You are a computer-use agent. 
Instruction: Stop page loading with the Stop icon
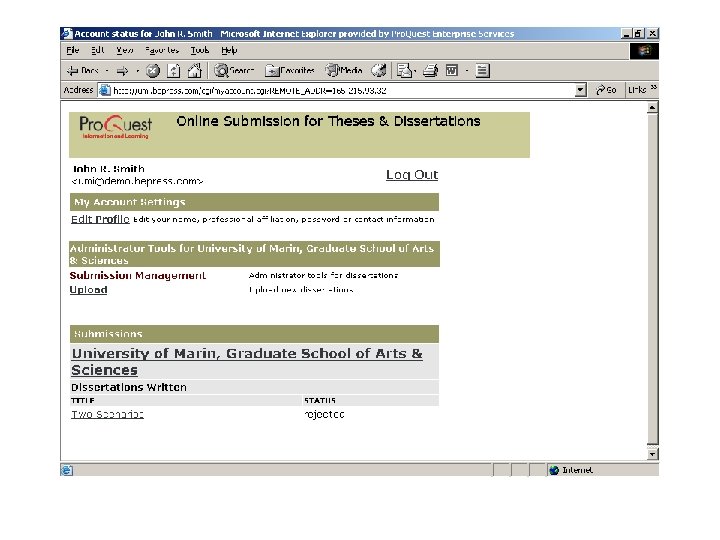coord(153,71)
